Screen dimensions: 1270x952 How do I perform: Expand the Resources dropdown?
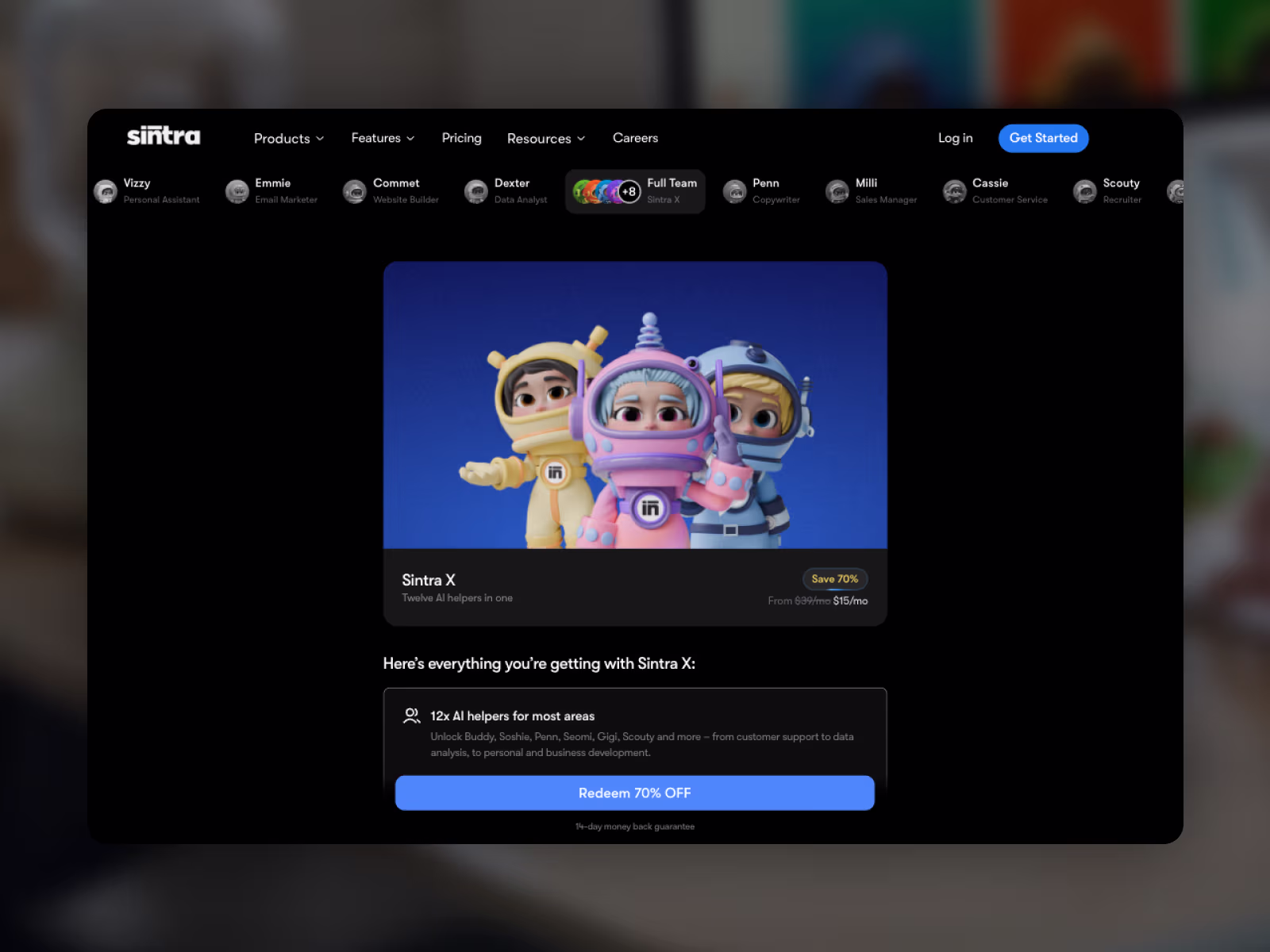click(x=546, y=138)
